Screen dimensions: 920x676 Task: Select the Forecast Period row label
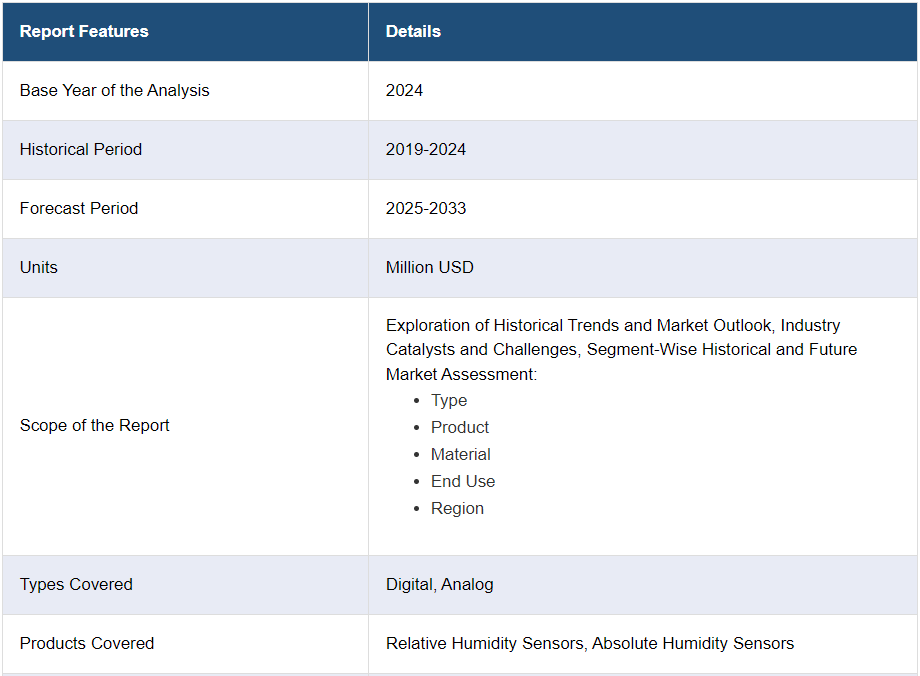(79, 208)
